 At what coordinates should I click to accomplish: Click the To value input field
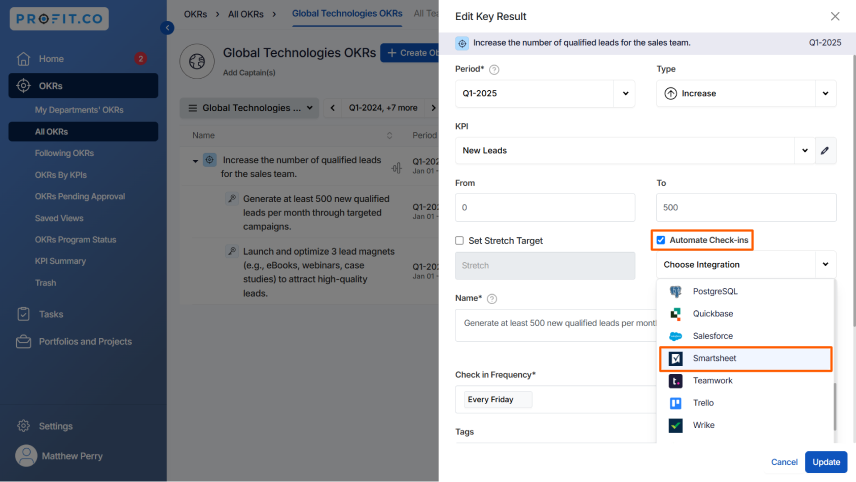tap(746, 207)
